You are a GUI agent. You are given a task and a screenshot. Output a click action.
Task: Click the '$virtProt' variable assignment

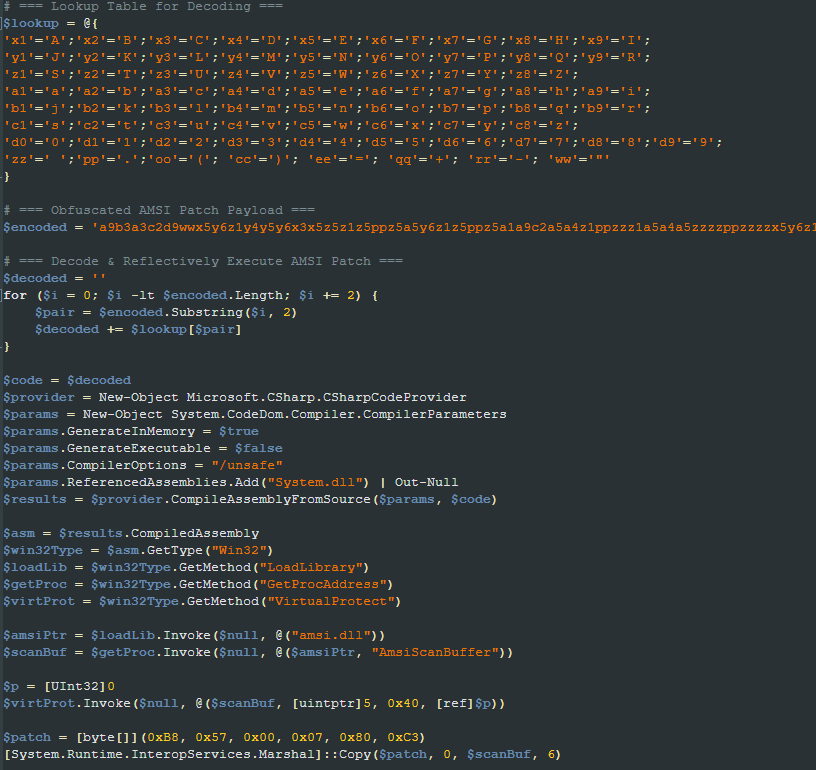[39, 601]
